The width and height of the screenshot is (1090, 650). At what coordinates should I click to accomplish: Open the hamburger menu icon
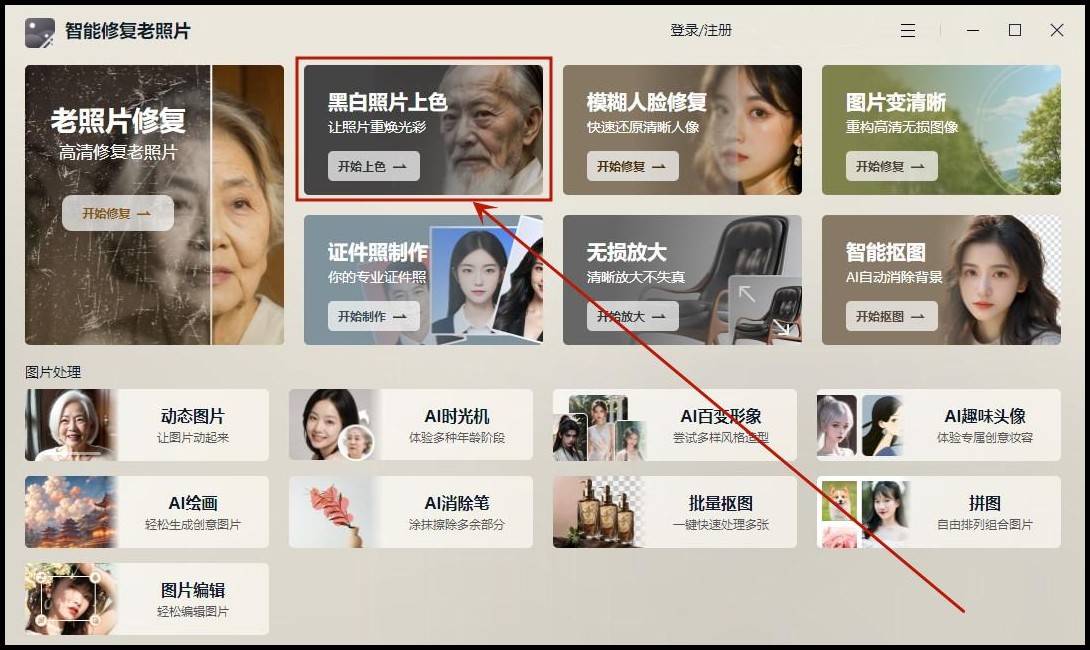[908, 31]
